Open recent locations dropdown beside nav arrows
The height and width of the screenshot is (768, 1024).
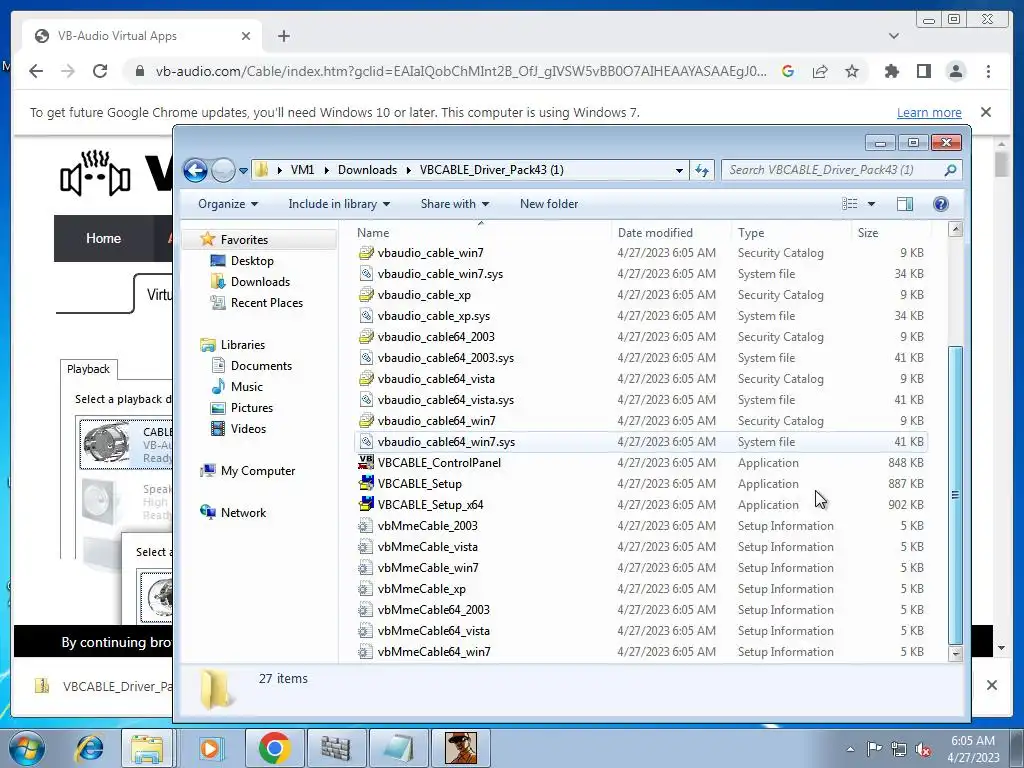(x=243, y=171)
